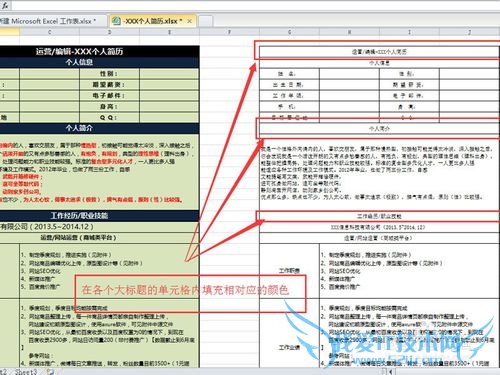The width and height of the screenshot is (500, 375).
Task: Click the Excel file icon on 个人简历 tab
Action: tap(116, 21)
